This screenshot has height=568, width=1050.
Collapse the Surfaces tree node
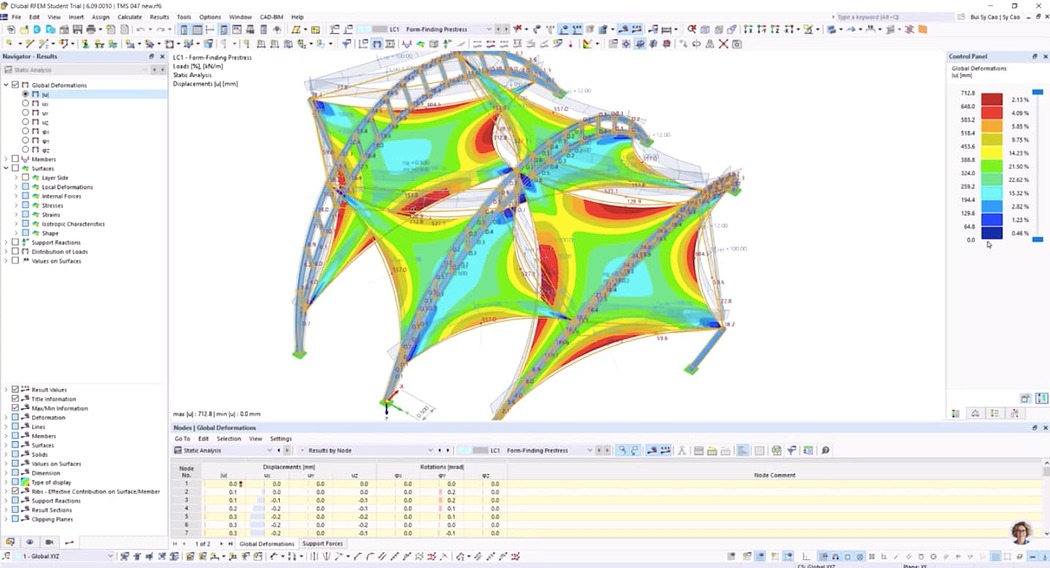click(x=6, y=168)
